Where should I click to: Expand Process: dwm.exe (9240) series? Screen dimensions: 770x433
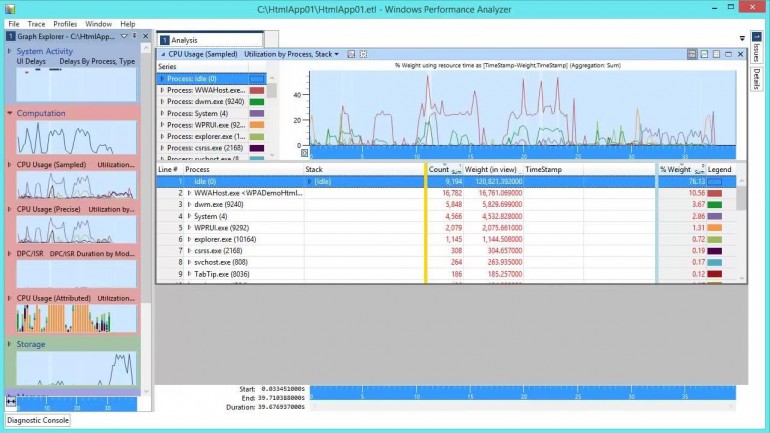[162, 102]
